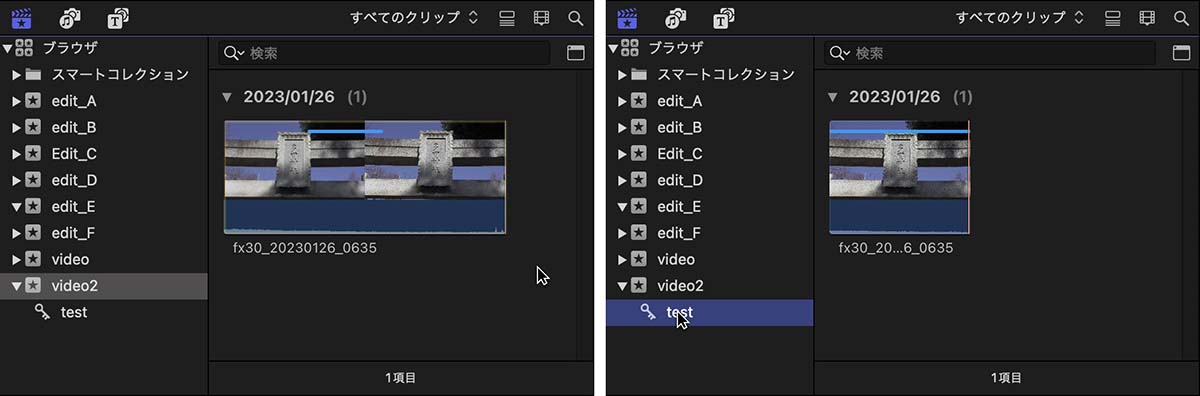Collapse the 2023/01/26 date group in left screenshot
Viewport: 1200px width, 396px height.
[x=227, y=97]
